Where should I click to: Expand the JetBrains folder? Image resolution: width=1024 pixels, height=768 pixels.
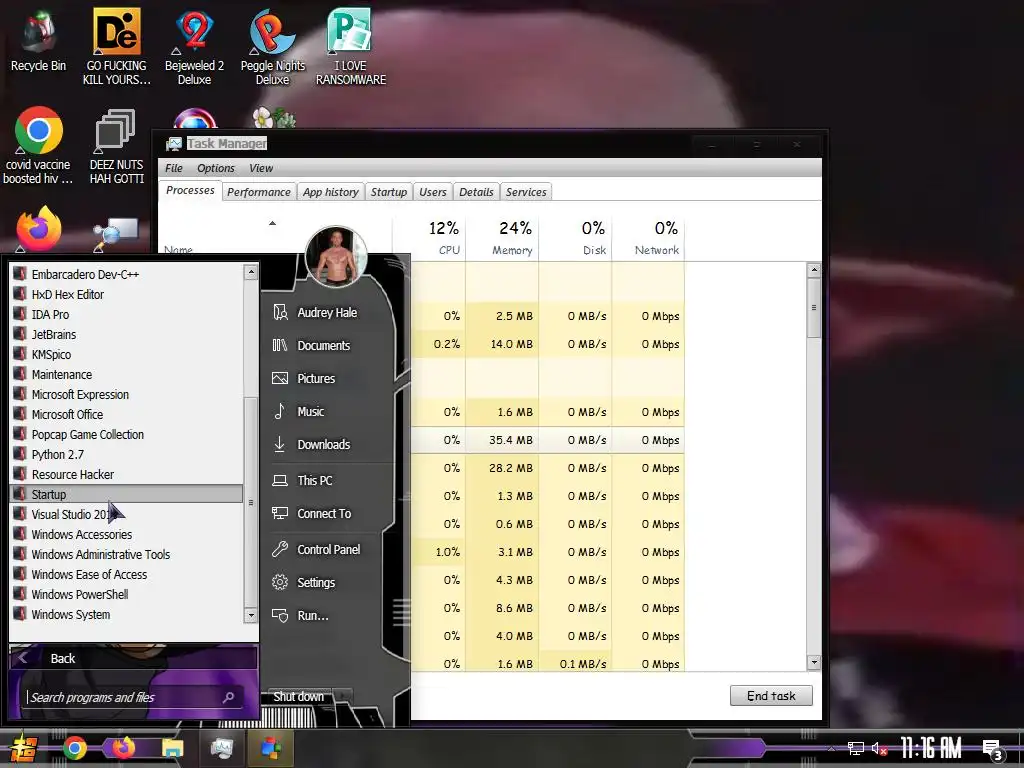(x=127, y=334)
